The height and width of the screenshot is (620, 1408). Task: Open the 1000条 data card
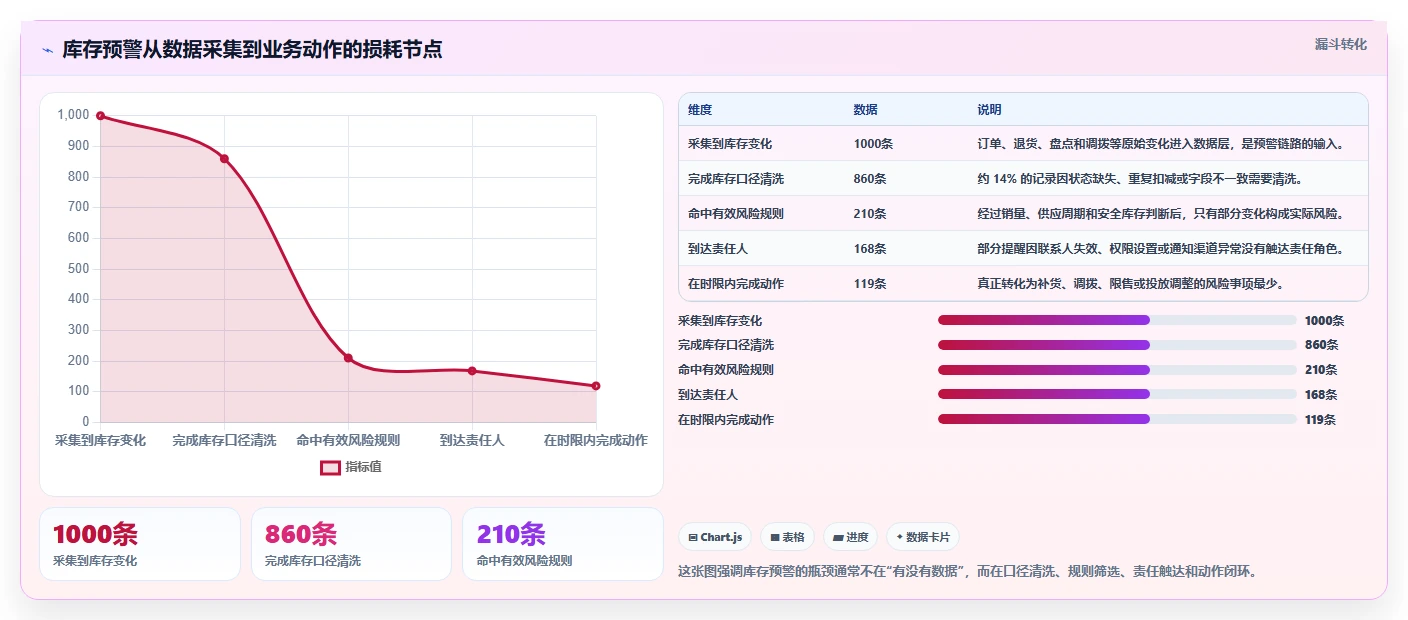(x=140, y=544)
